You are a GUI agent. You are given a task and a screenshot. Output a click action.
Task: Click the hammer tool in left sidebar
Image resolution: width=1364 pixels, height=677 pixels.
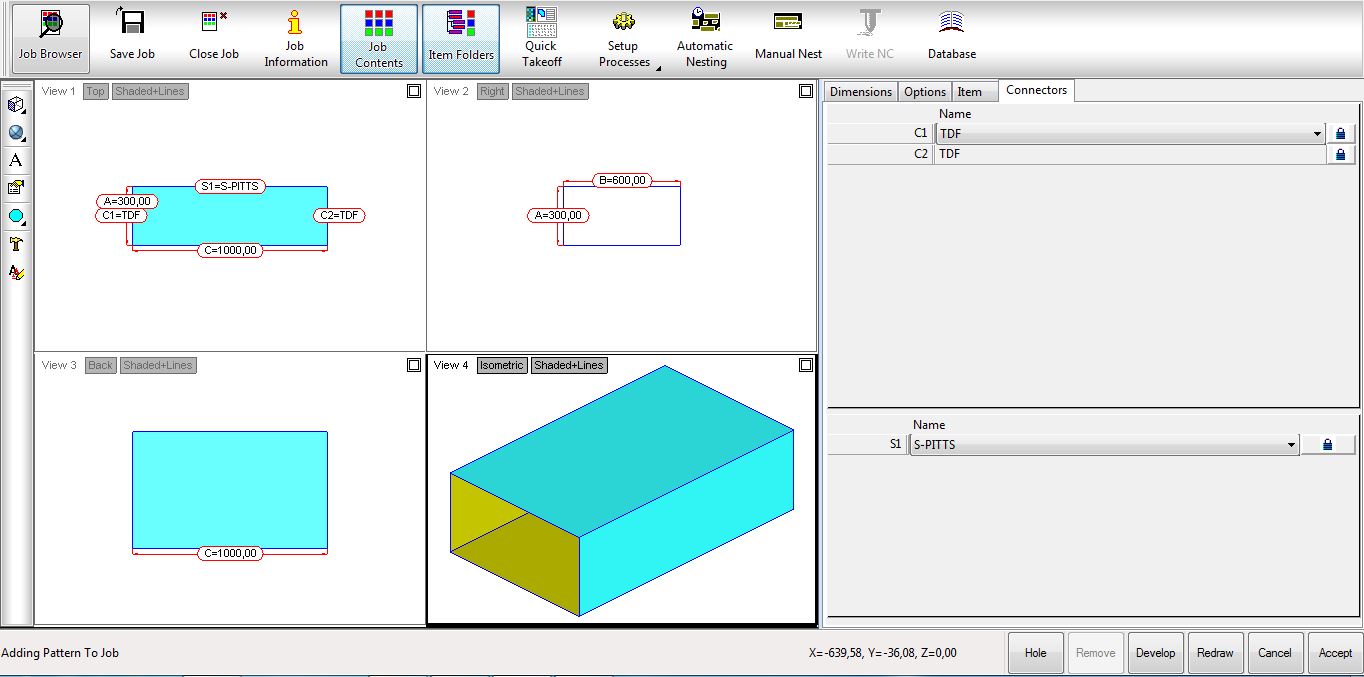[16, 244]
